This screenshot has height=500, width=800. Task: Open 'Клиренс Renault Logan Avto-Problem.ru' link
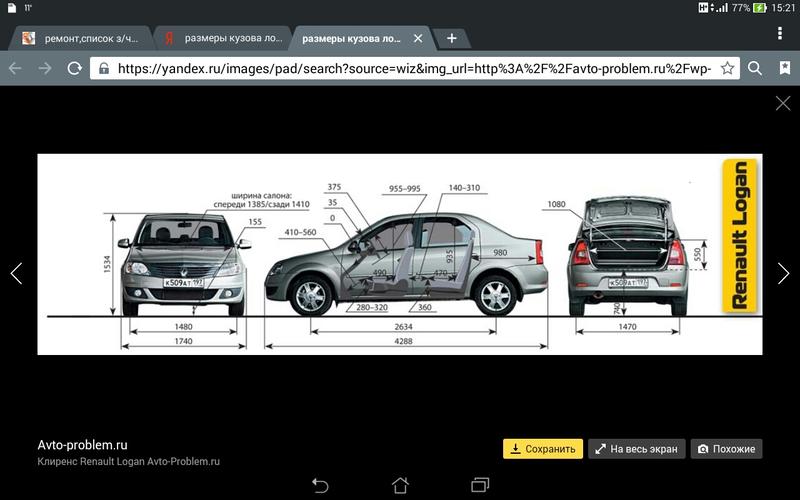(129, 462)
